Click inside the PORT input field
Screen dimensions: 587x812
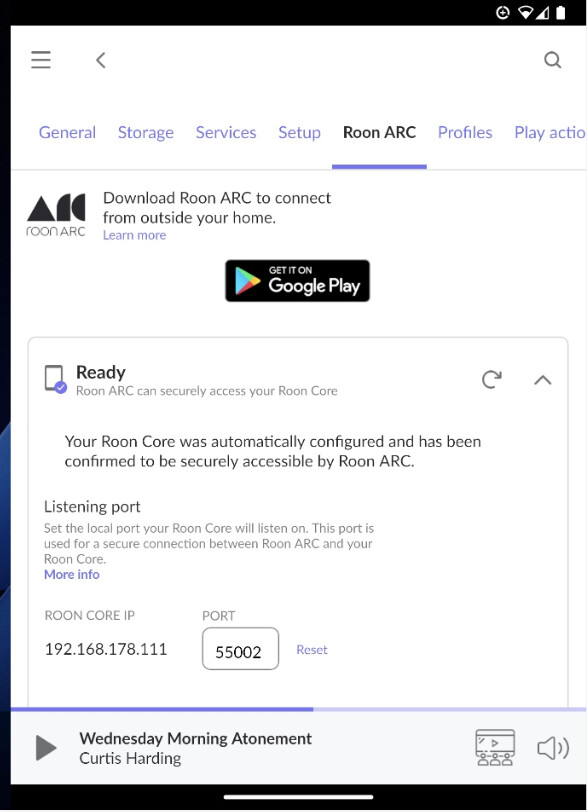[240, 649]
